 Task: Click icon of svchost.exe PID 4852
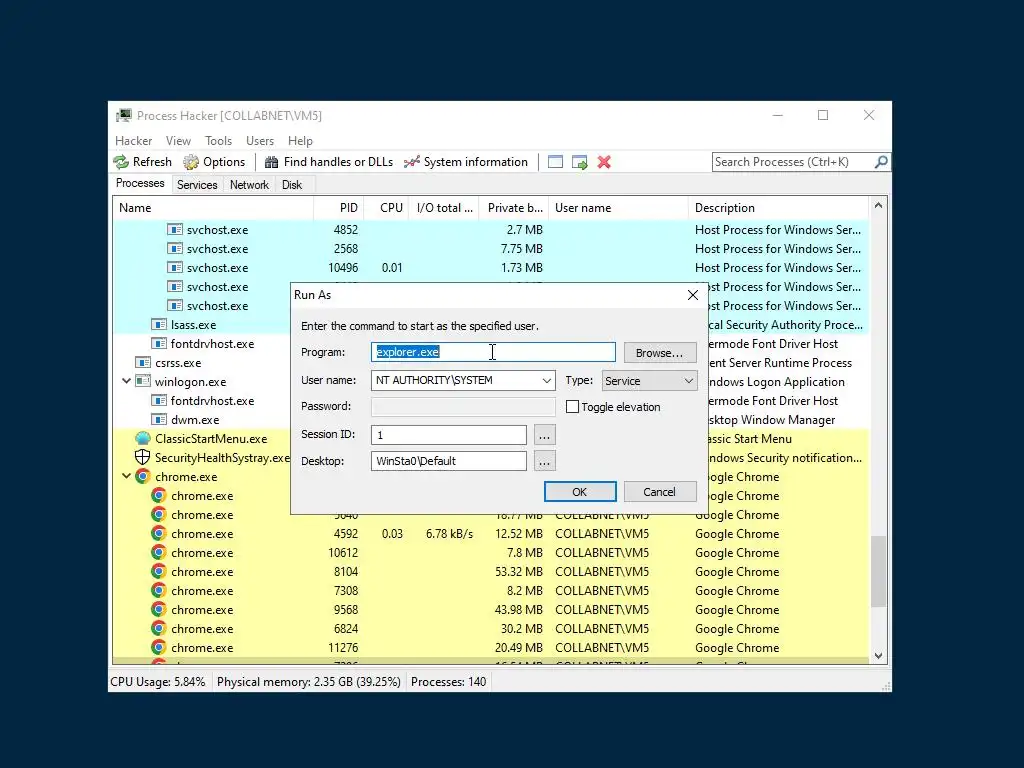click(174, 230)
